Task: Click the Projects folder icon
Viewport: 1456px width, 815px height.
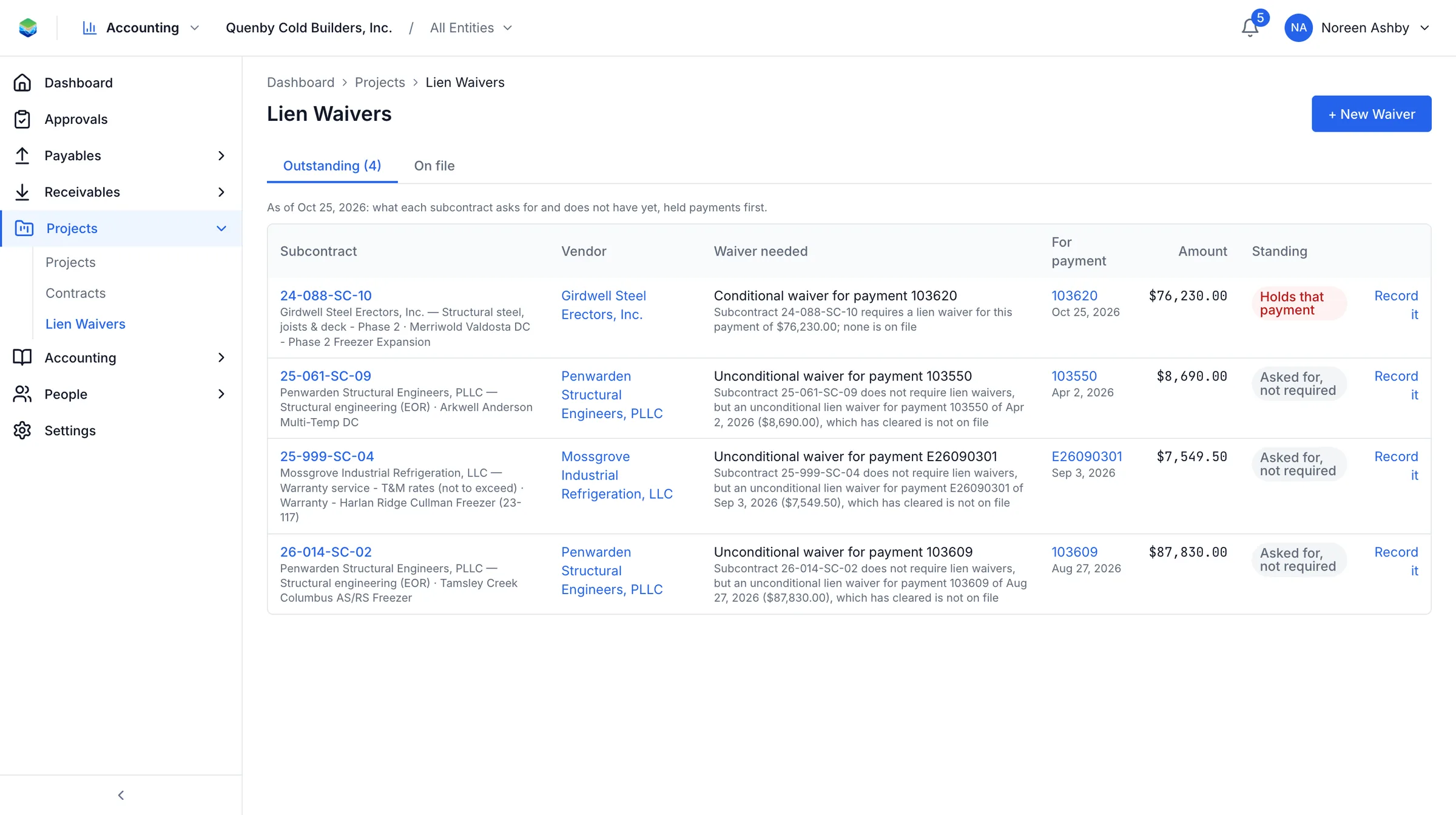Action: click(x=24, y=228)
